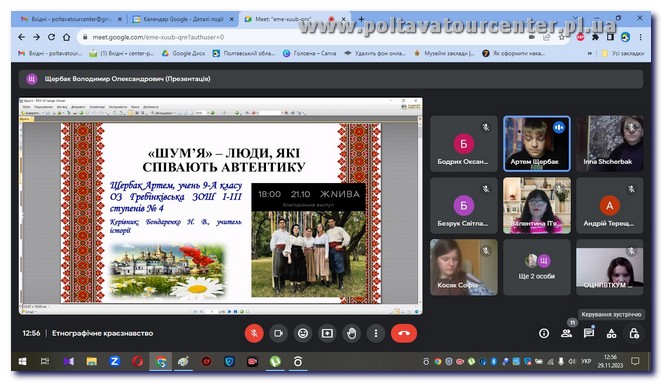Open Task View on the taskbar
This screenshot has width=663, height=383.
(45, 361)
